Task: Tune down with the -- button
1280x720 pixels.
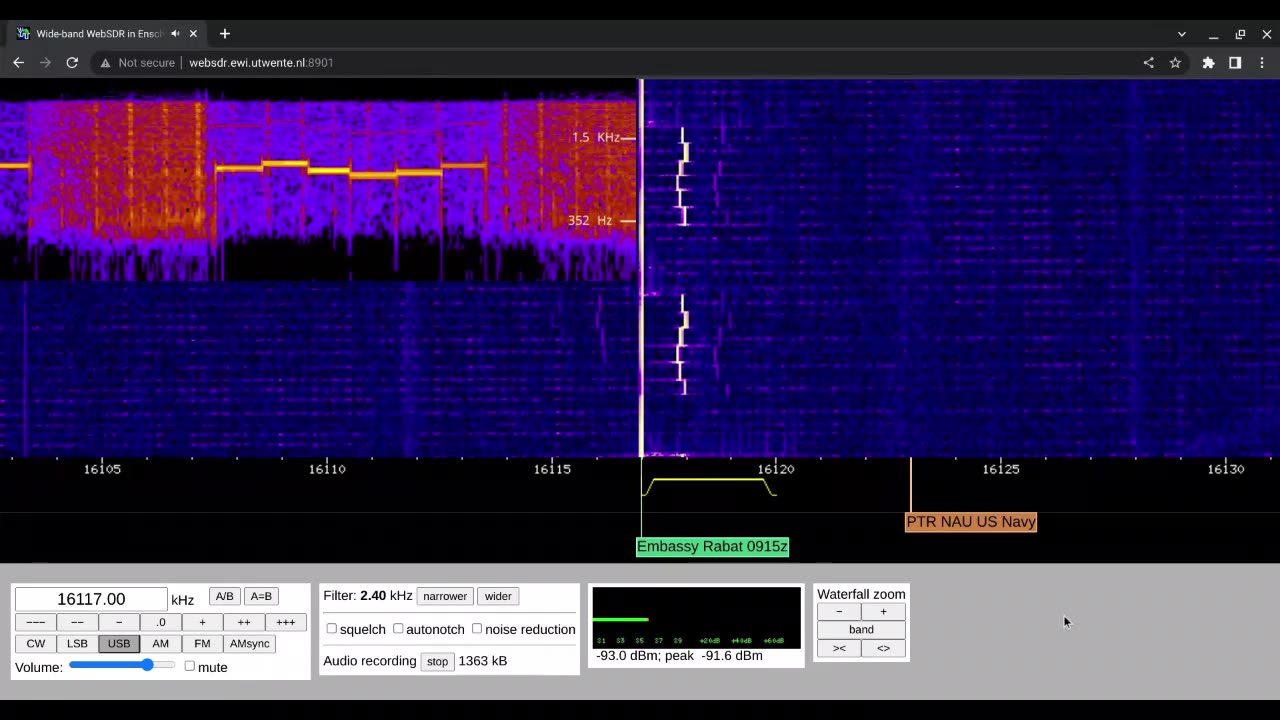Action: (77, 622)
